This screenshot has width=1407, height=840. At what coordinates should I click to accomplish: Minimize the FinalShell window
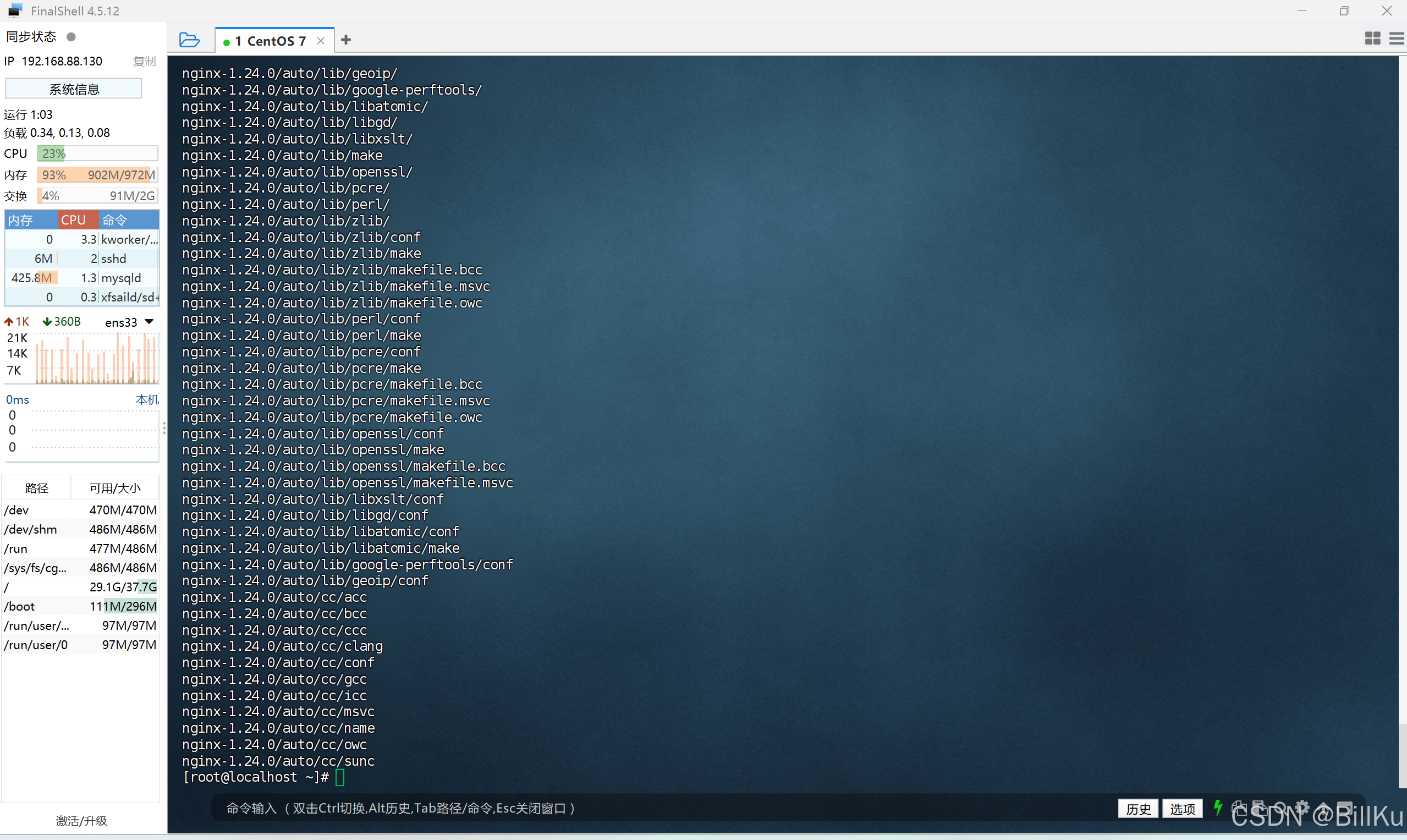click(x=1302, y=11)
